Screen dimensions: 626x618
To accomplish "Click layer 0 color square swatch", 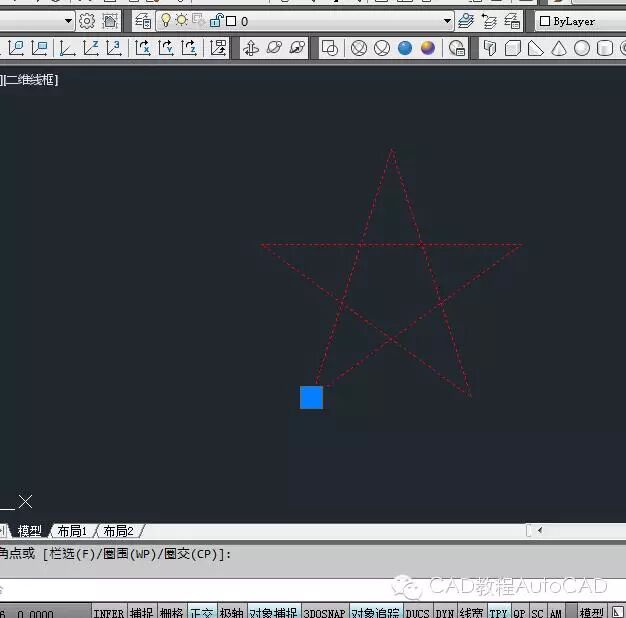I will (231, 21).
